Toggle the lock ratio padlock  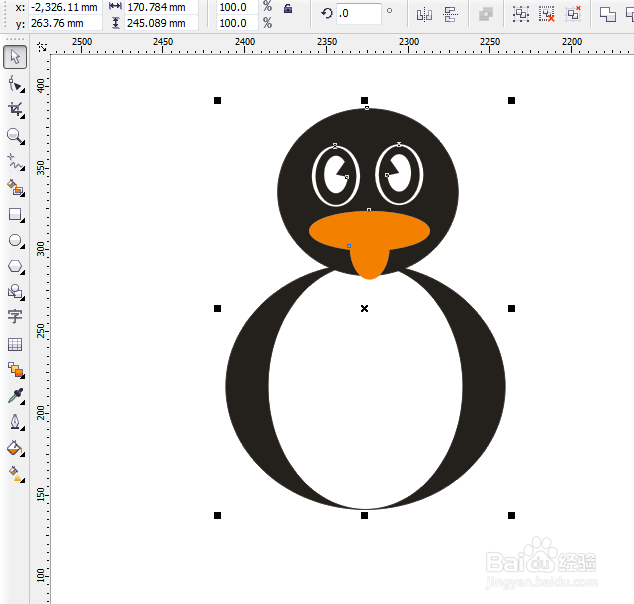288,8
